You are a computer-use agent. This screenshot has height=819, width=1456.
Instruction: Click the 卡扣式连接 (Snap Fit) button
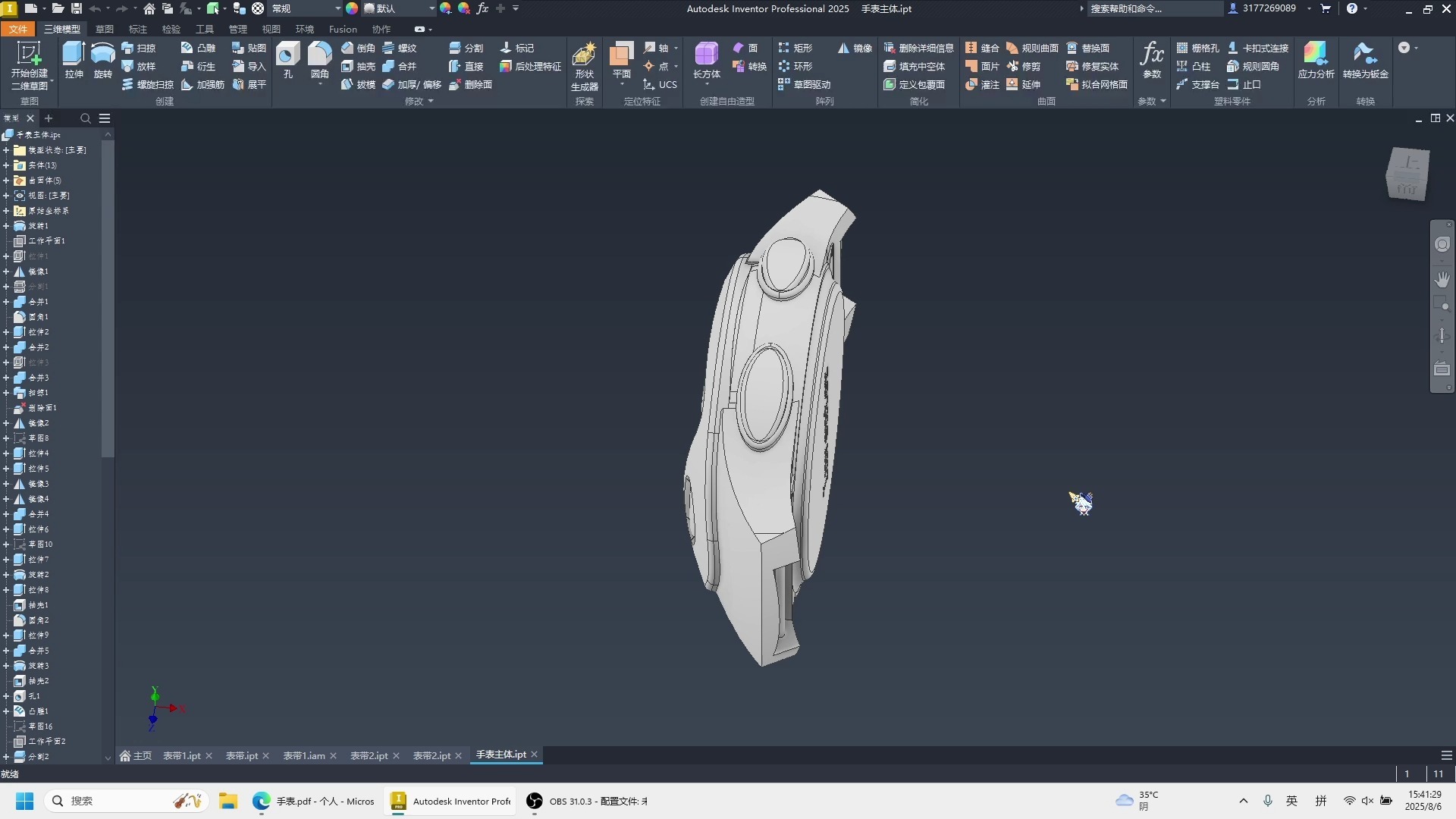(1257, 48)
